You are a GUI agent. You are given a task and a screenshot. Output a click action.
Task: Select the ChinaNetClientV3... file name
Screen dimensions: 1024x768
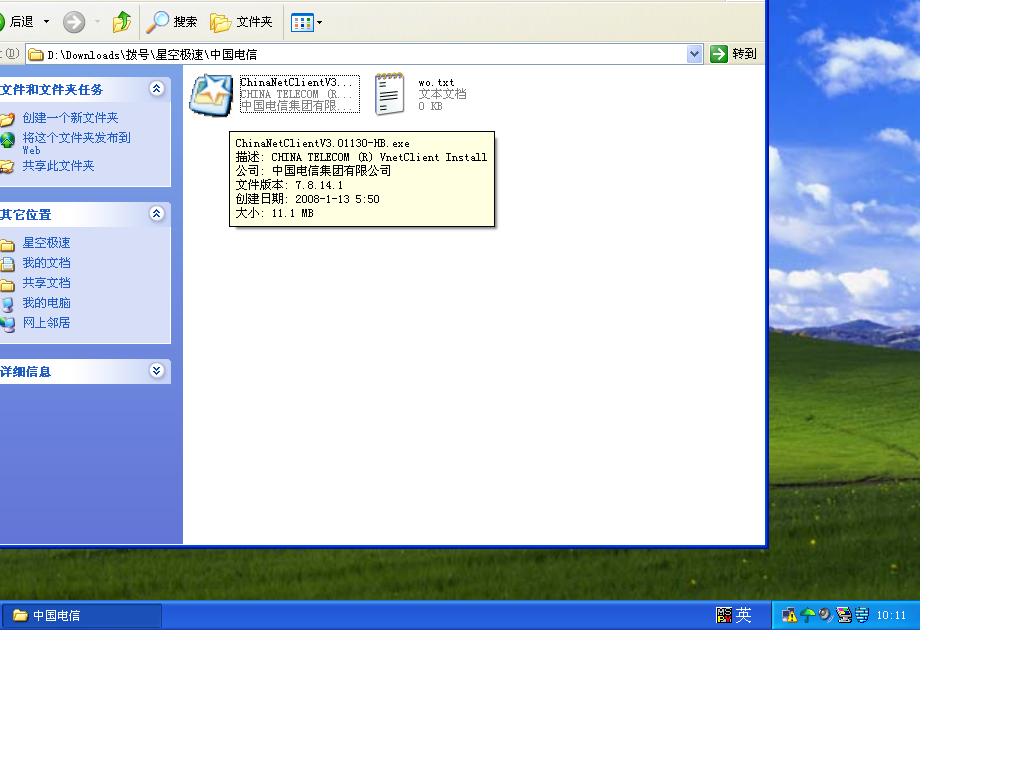(x=296, y=82)
